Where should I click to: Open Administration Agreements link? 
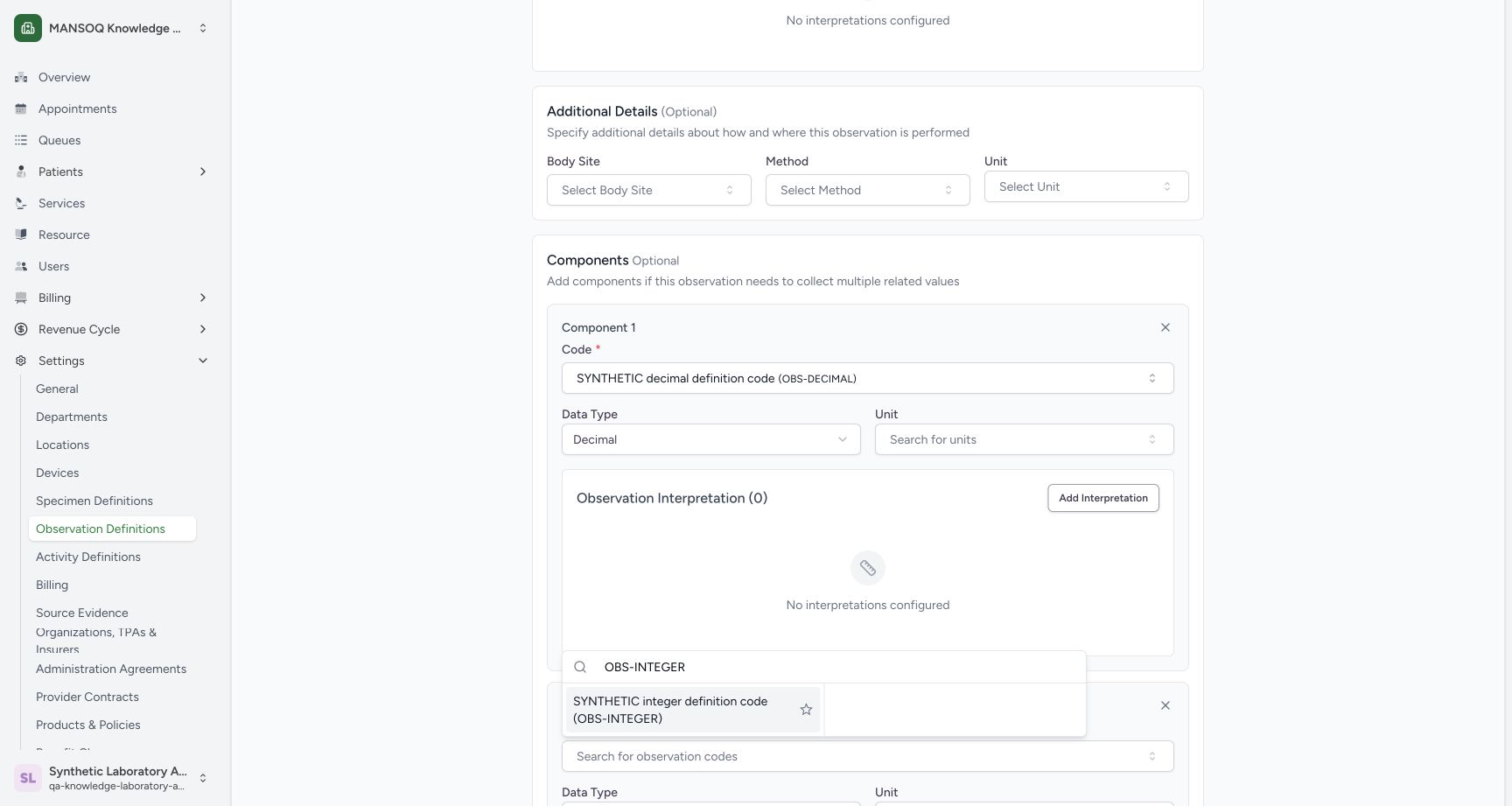coord(111,669)
